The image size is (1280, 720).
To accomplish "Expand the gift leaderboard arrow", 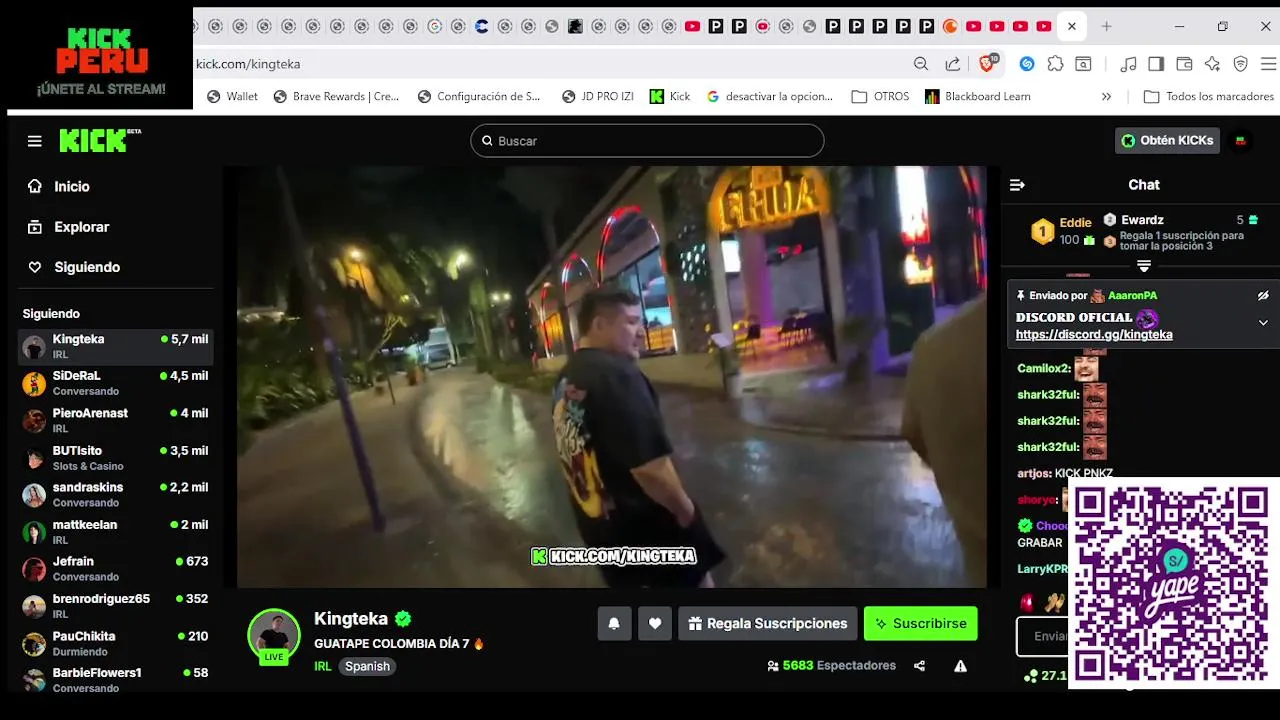I will [1144, 266].
